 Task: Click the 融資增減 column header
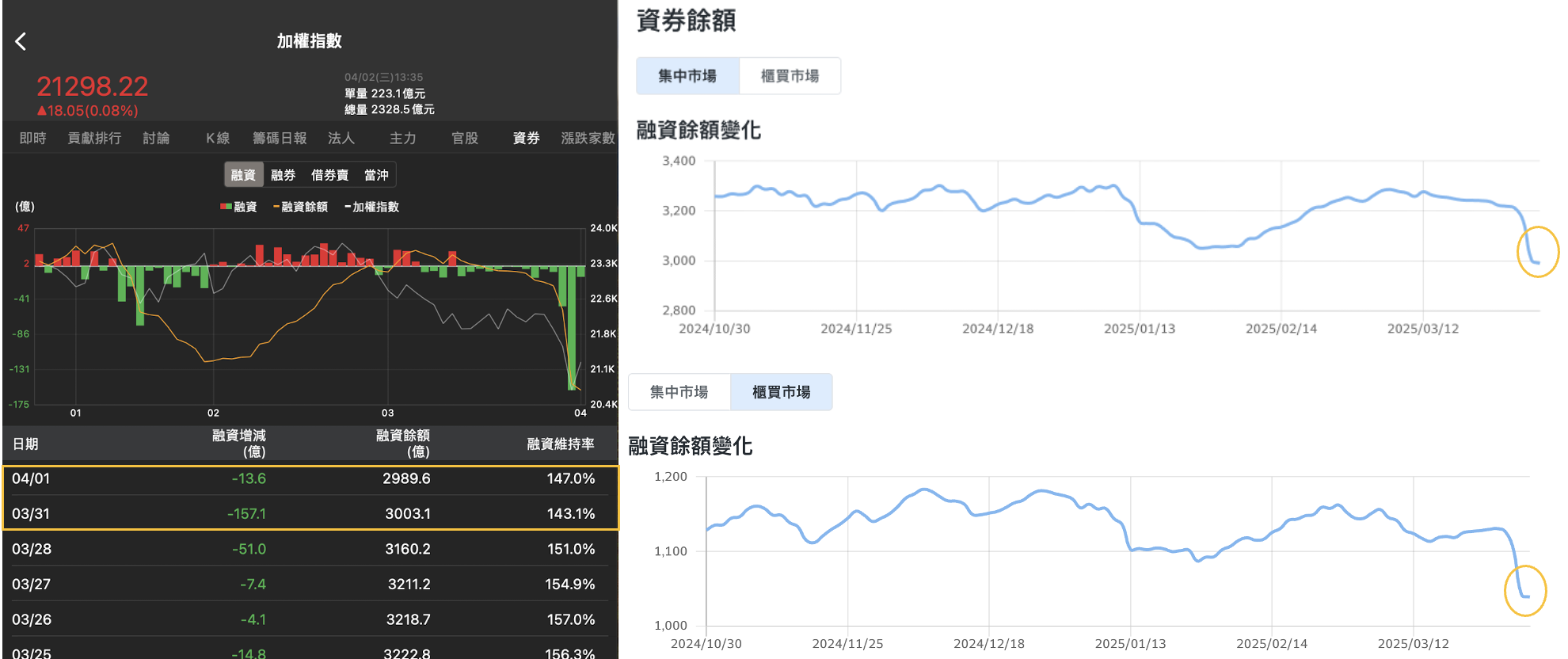tap(239, 444)
